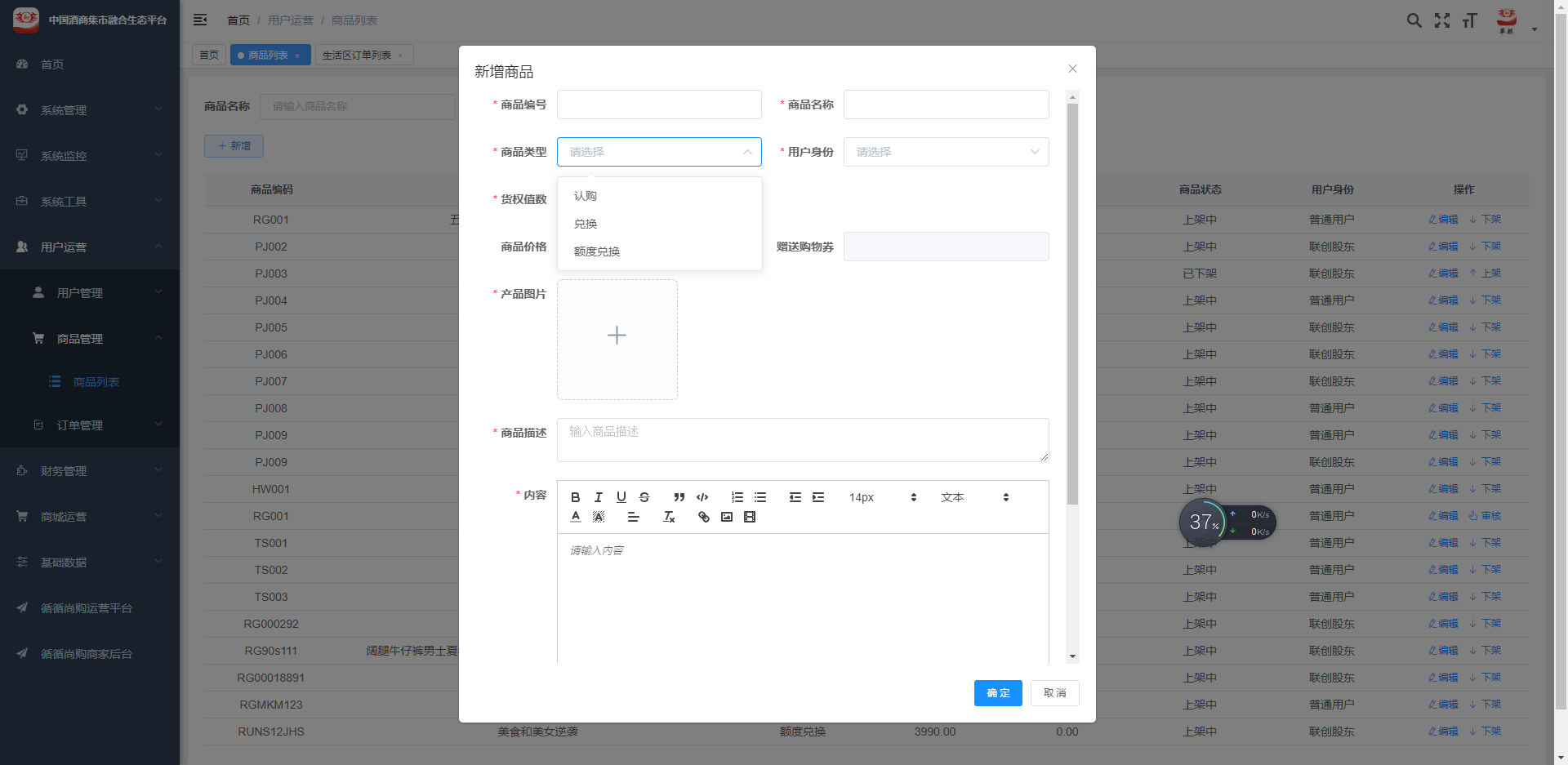This screenshot has width=1568, height=765.
Task: Toggle bold formatting in the content editor
Action: (x=575, y=497)
